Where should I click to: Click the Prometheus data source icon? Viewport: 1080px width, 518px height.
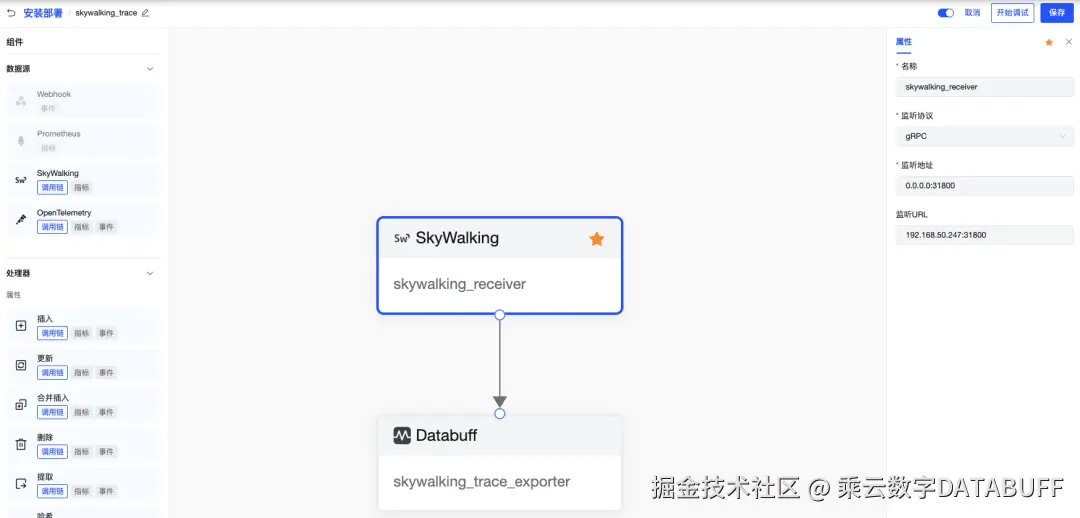click(x=21, y=141)
